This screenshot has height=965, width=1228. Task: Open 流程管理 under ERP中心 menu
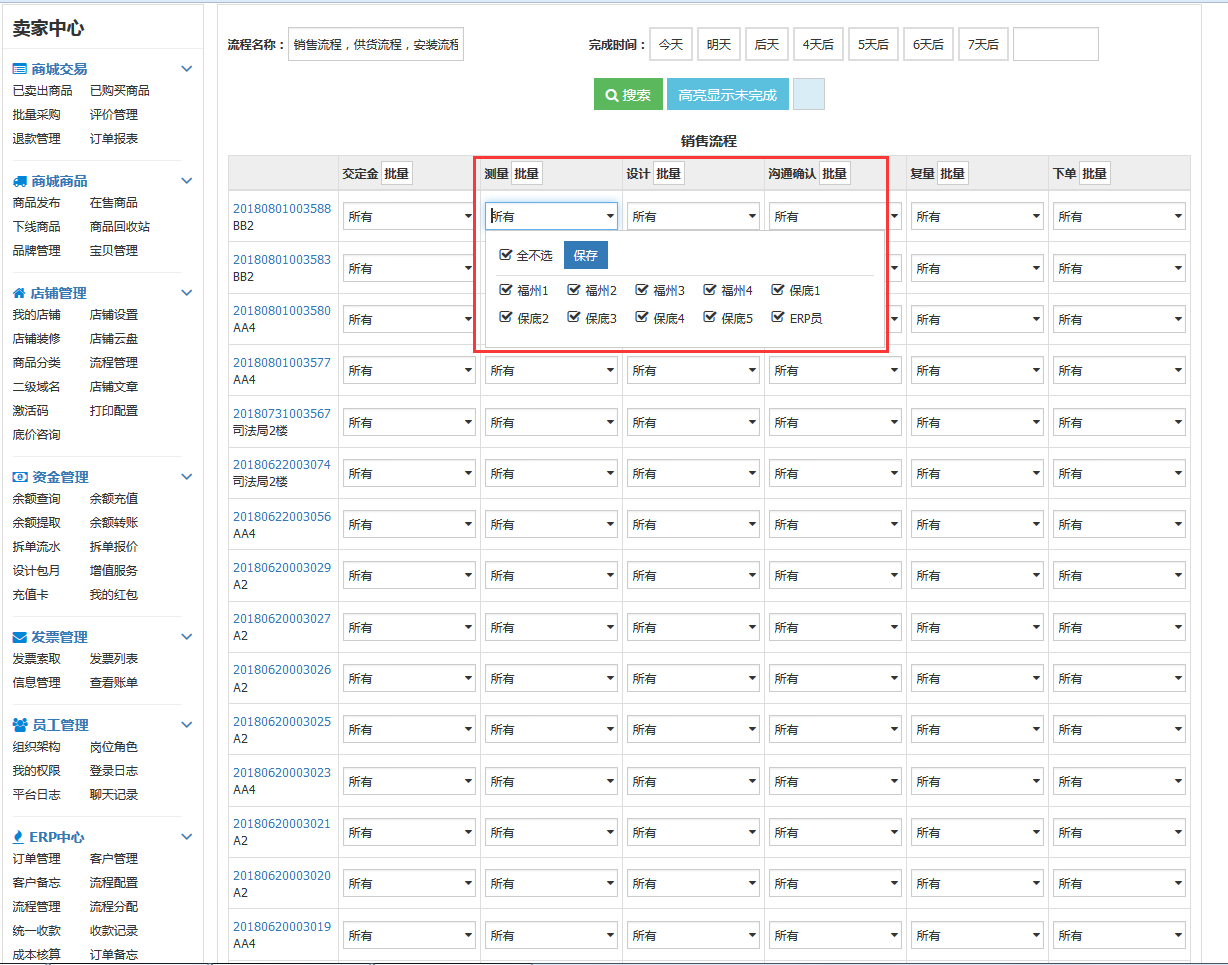tap(36, 907)
